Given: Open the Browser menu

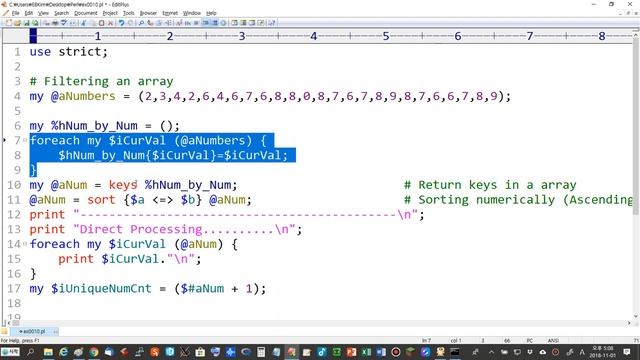Looking at the screenshot, I should coord(148,13).
